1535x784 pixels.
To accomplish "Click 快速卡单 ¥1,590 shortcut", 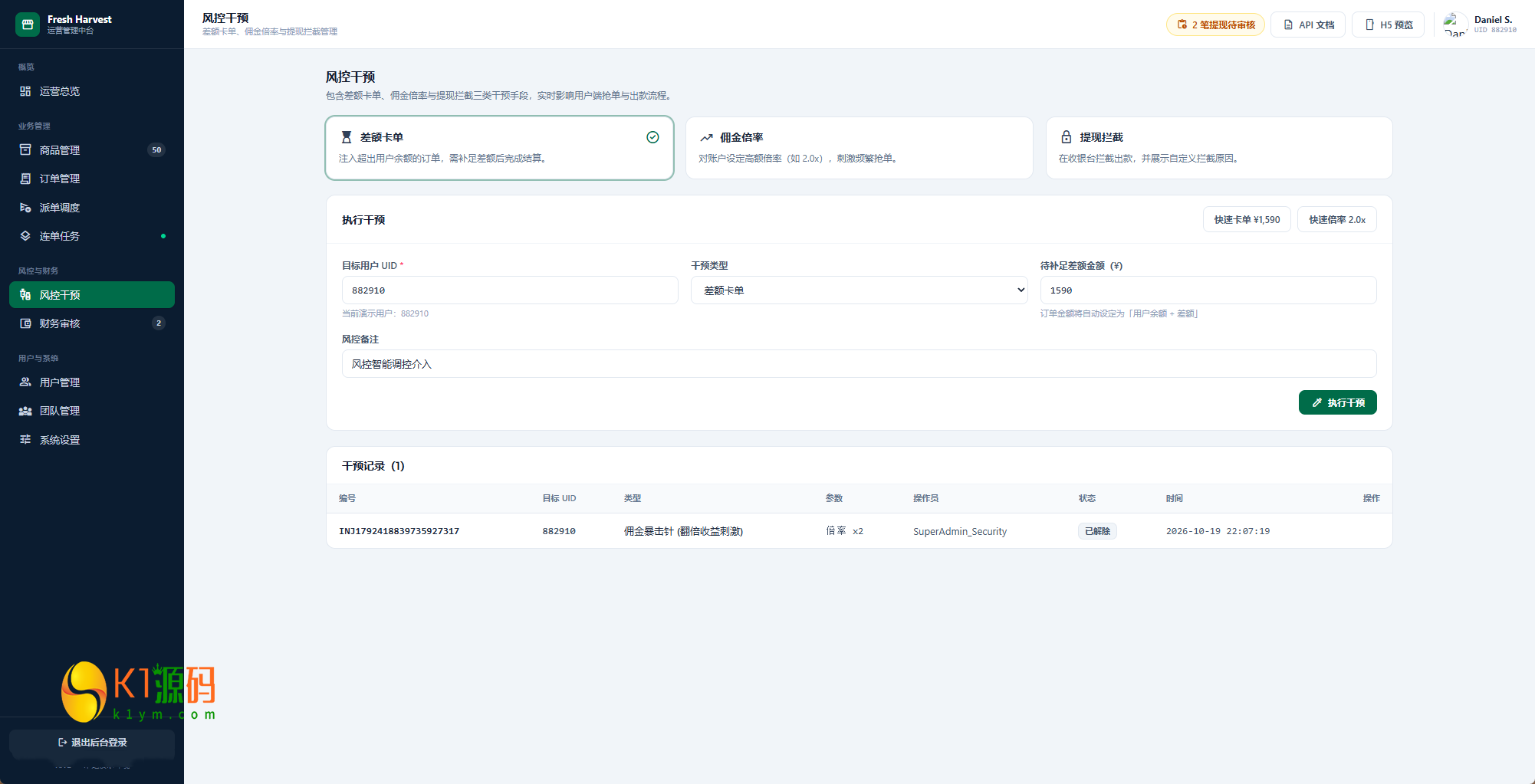I will pyautogui.click(x=1247, y=220).
